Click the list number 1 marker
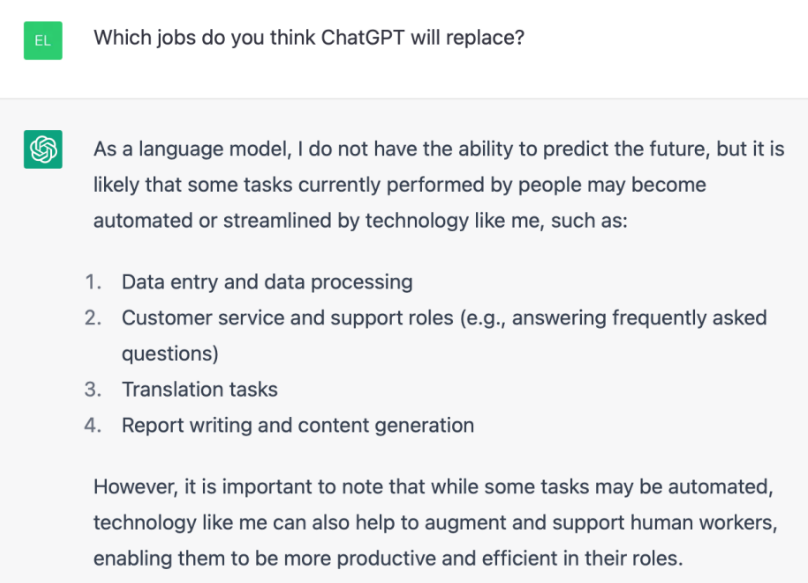808x583 pixels. 93,282
